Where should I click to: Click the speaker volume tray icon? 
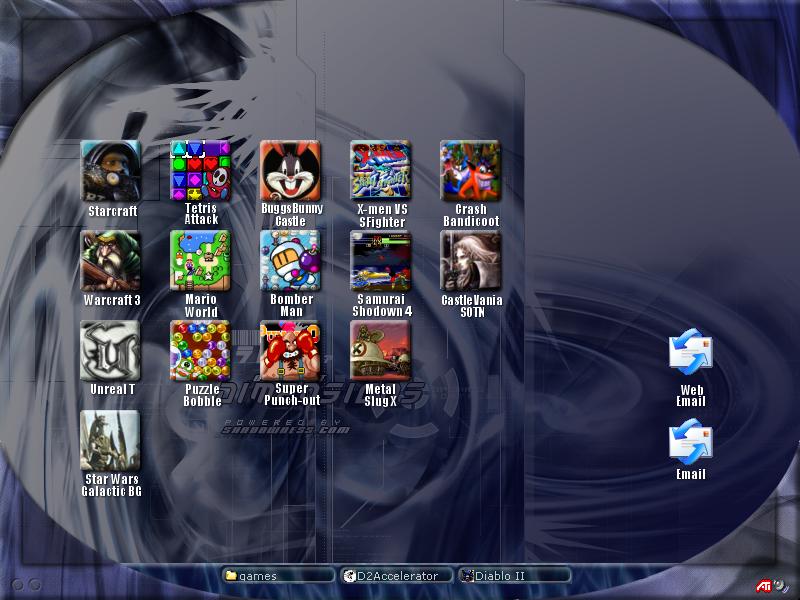point(781,585)
